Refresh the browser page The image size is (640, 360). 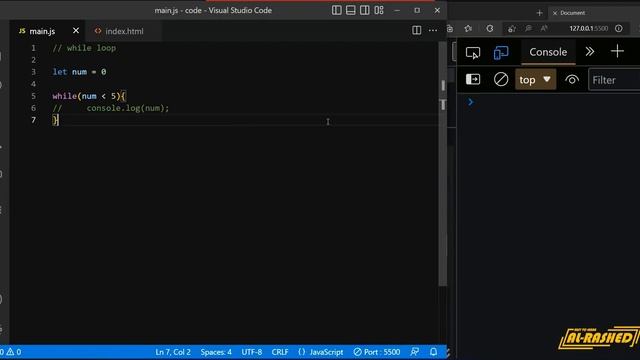pyautogui.click(x=489, y=28)
